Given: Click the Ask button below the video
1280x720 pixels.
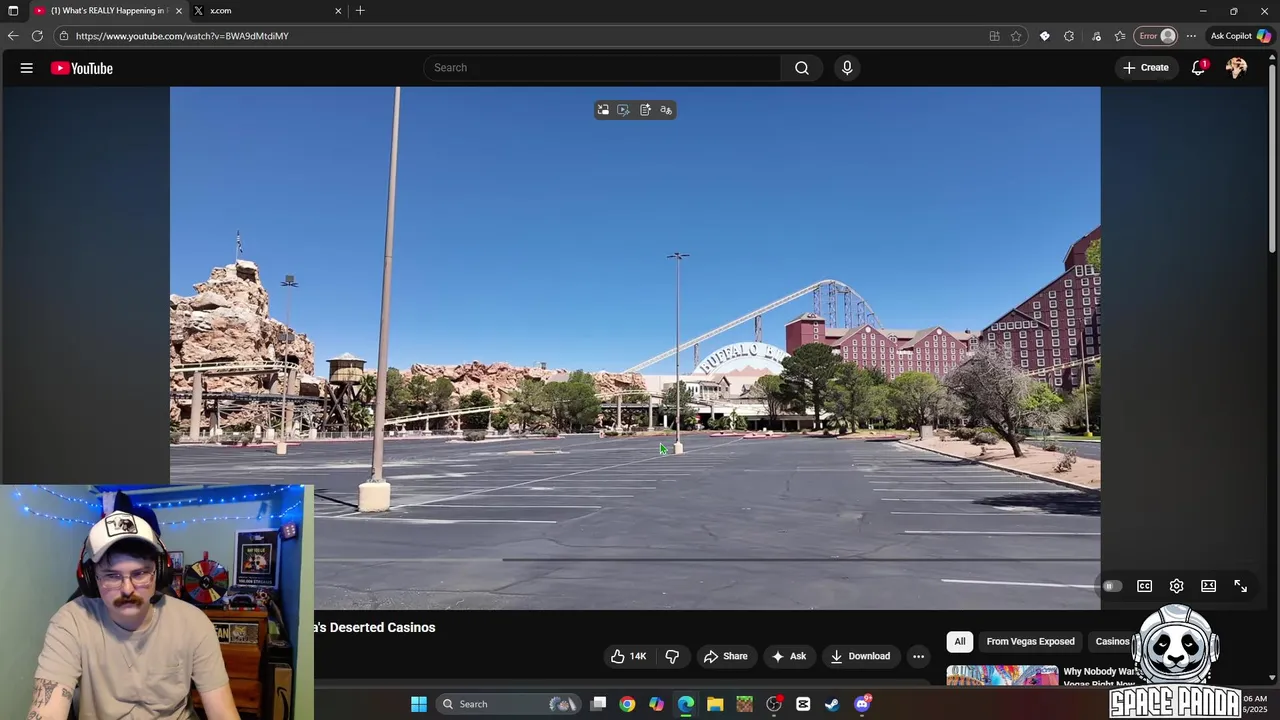Looking at the screenshot, I should [x=789, y=656].
